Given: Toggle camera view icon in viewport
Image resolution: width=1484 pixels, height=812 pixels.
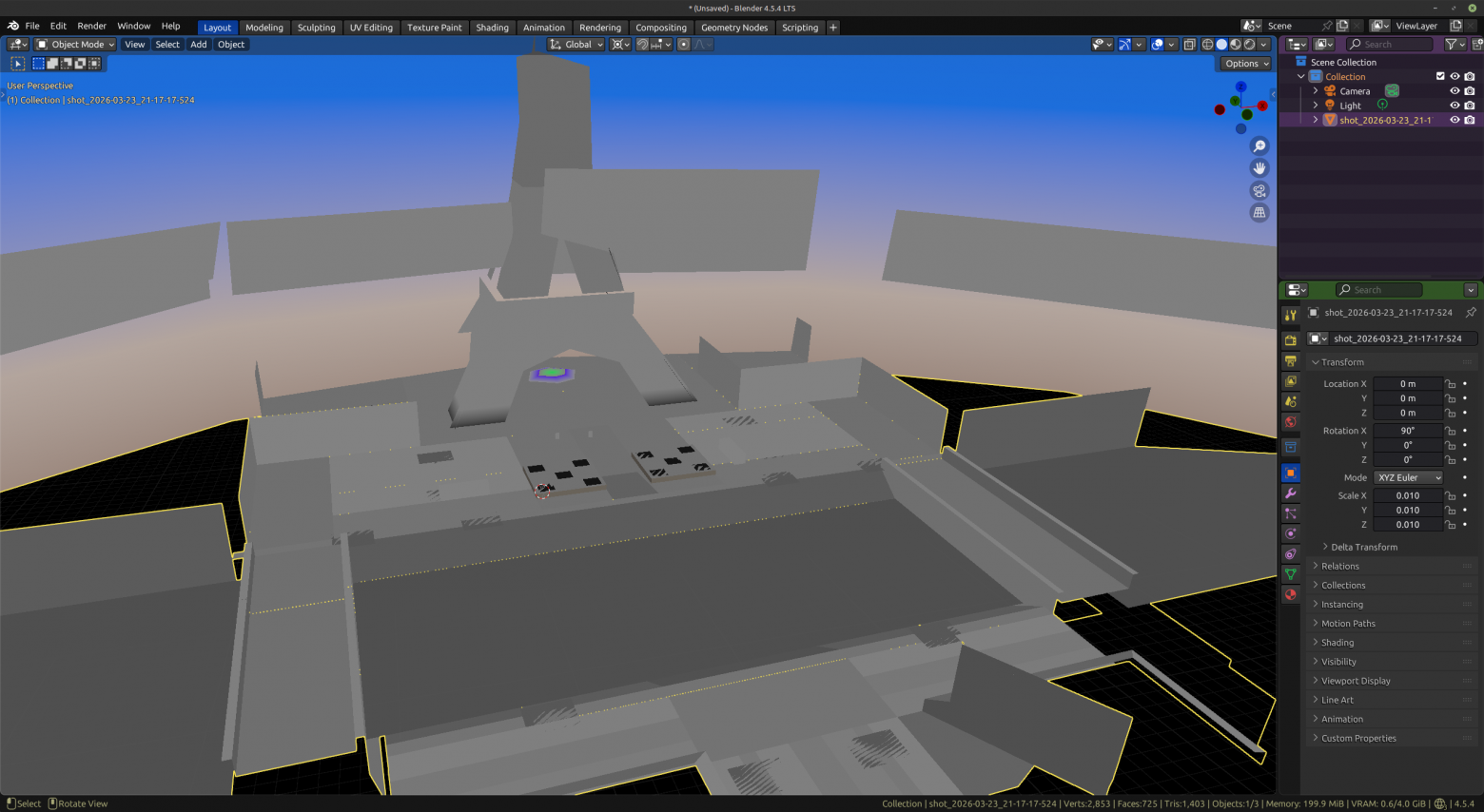Looking at the screenshot, I should pyautogui.click(x=1259, y=190).
